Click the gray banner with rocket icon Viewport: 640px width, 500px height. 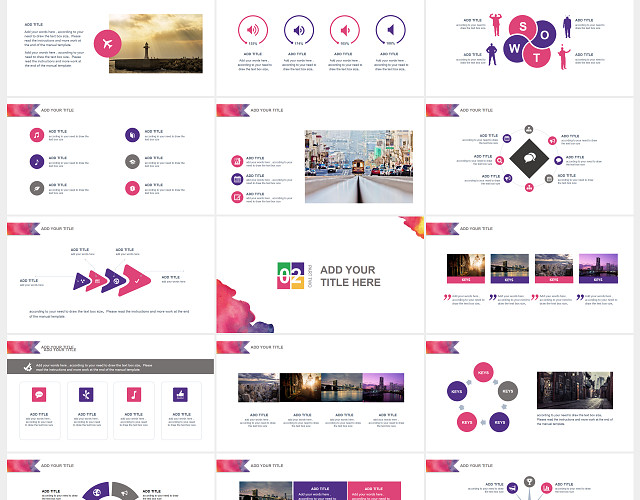coord(110,367)
